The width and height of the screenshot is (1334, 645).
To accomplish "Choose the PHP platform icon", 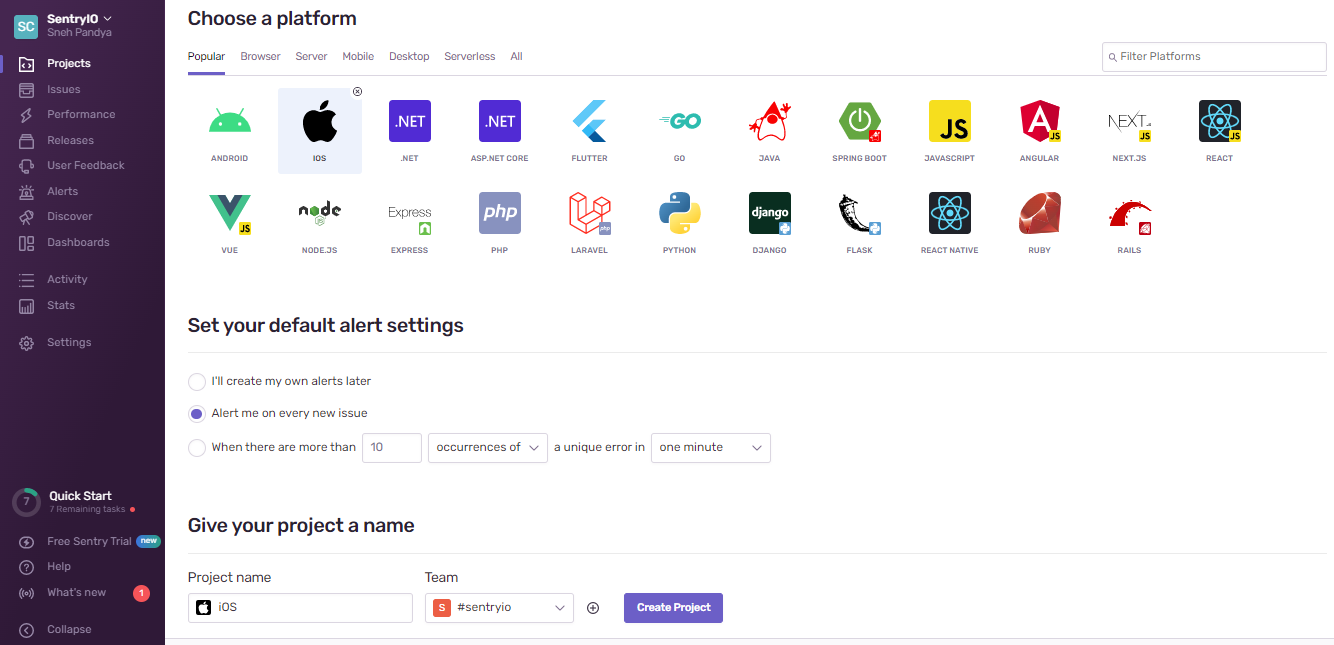I will pos(500,213).
